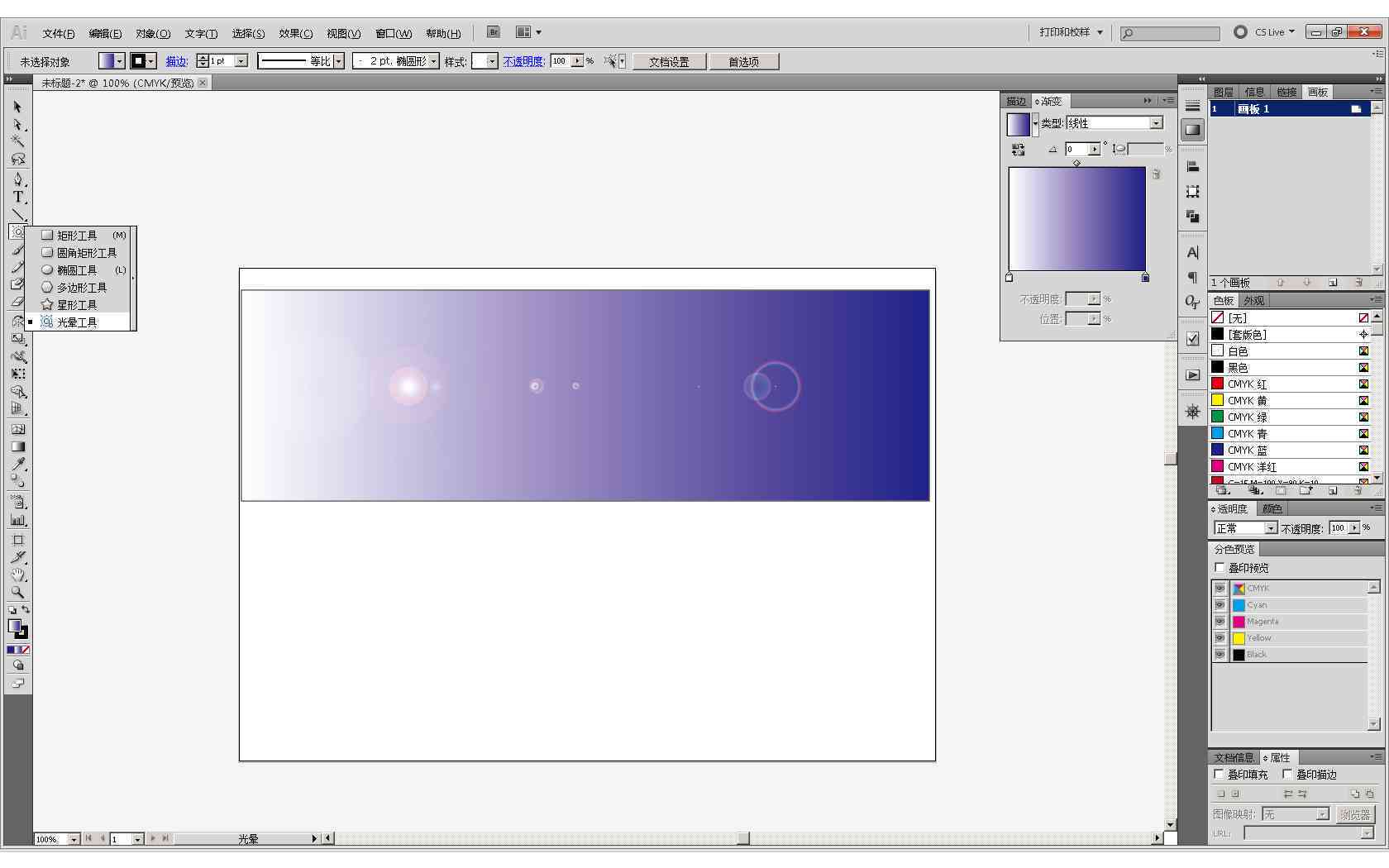Viewport: 1389px width, 868px height.
Task: Select the Artboard tool
Action: (x=17, y=540)
